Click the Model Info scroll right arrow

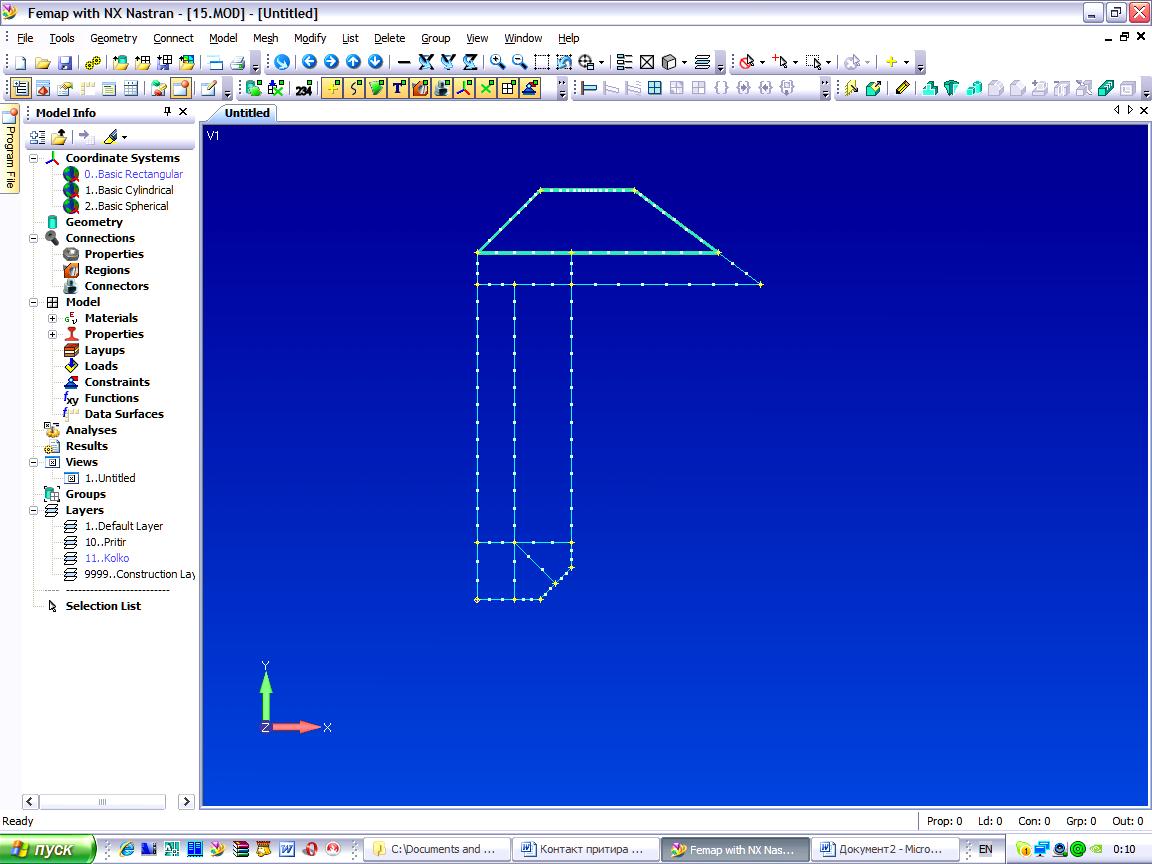coord(186,802)
